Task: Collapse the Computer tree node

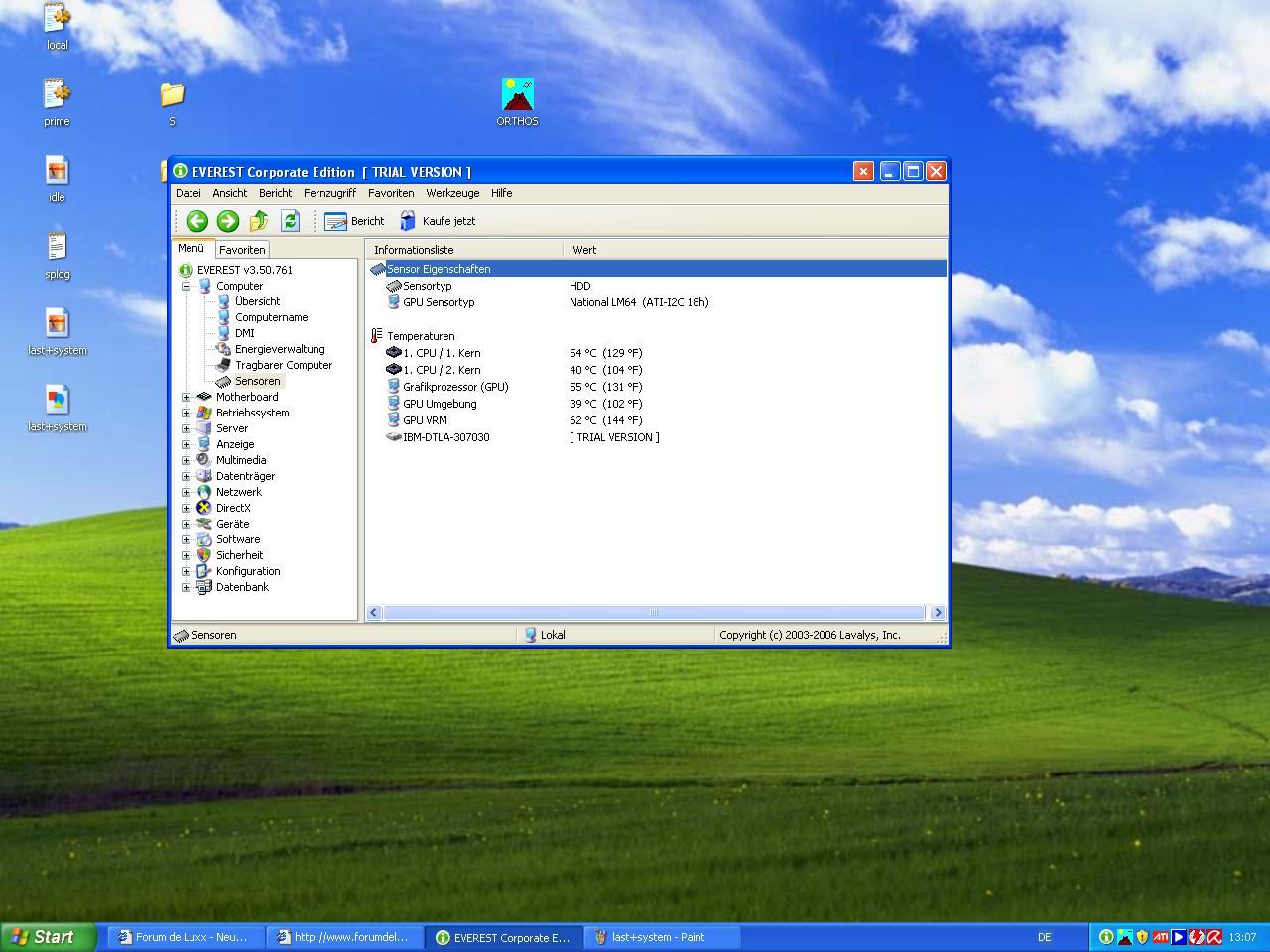Action: pyautogui.click(x=186, y=286)
